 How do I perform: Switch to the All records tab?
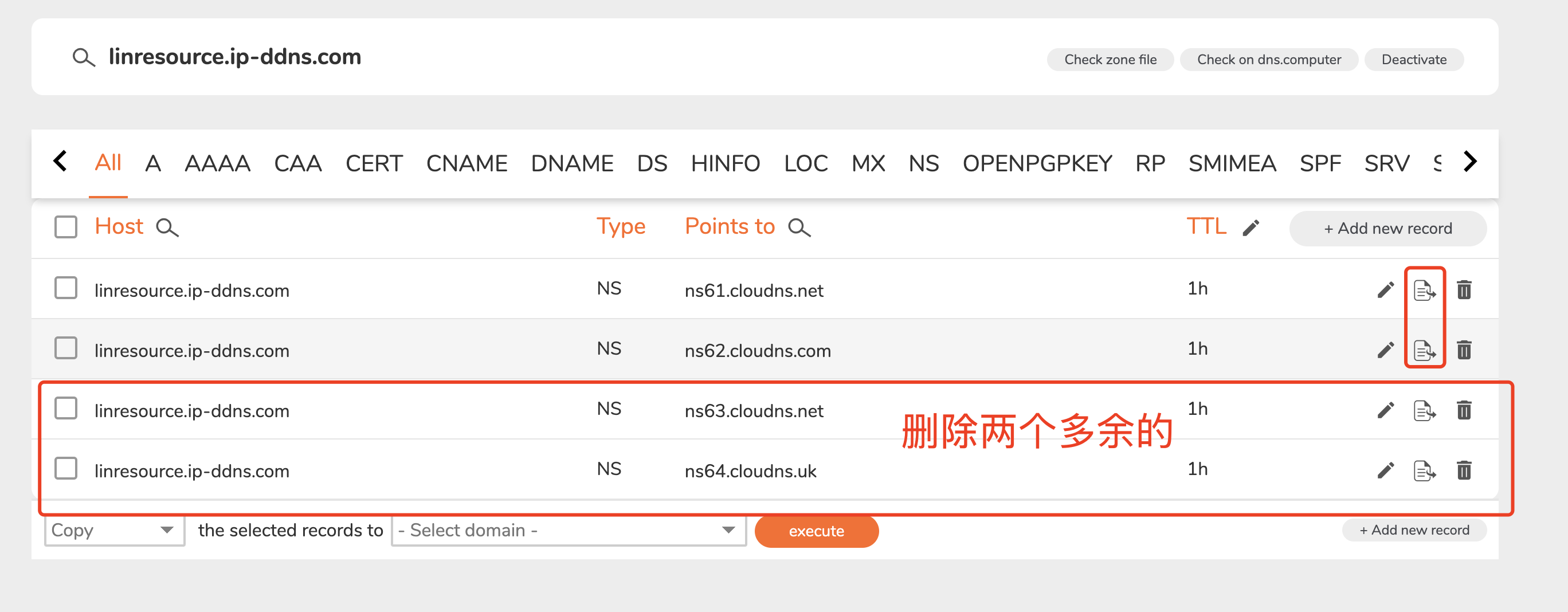pyautogui.click(x=108, y=163)
